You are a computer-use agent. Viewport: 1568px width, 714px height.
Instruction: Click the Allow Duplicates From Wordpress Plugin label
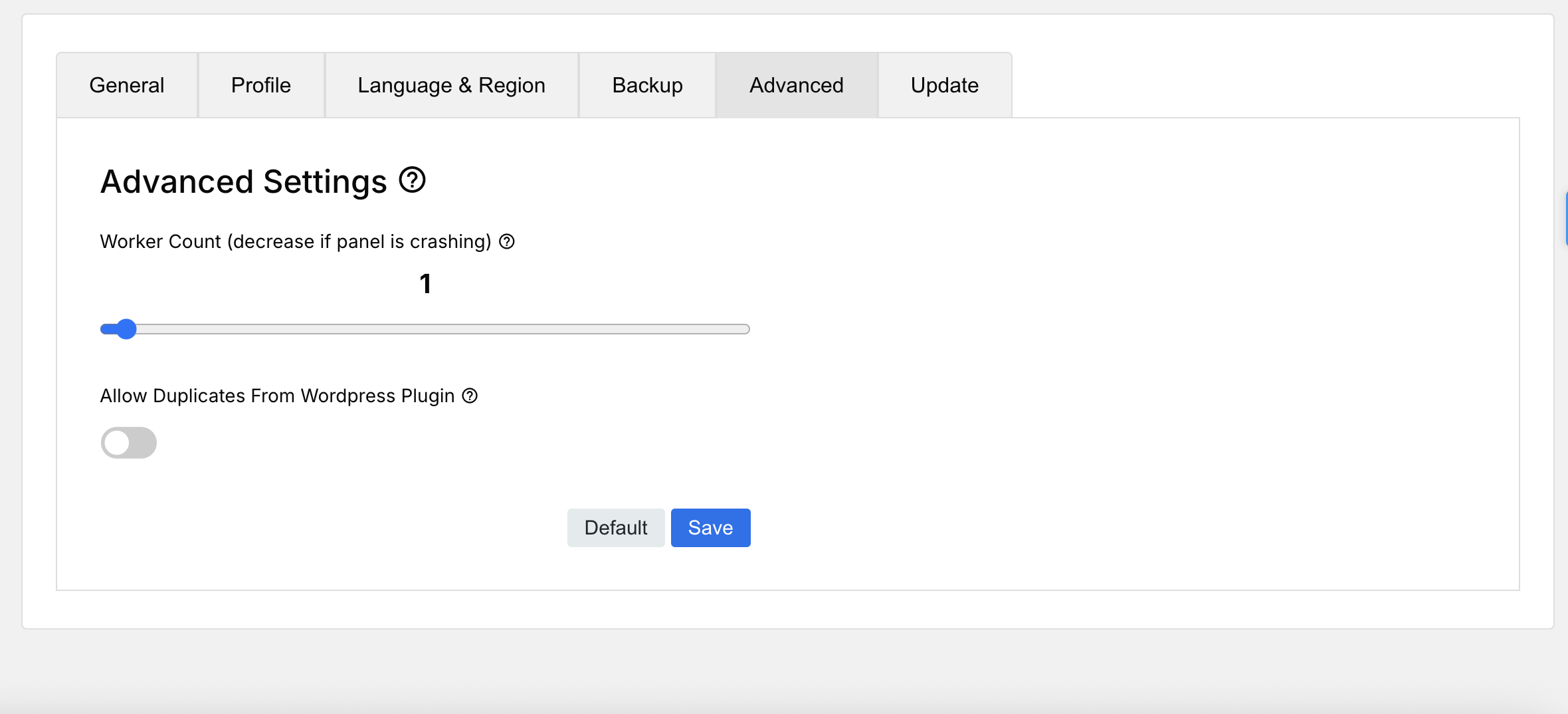pyautogui.click(x=278, y=396)
